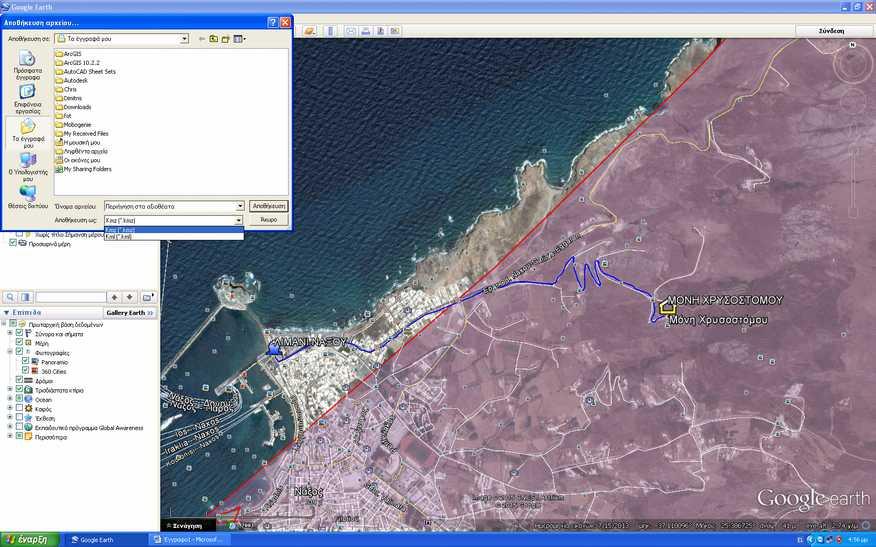Enable the Καιρός layer checkbox
Viewport: 876px width, 547px height.
click(x=19, y=408)
